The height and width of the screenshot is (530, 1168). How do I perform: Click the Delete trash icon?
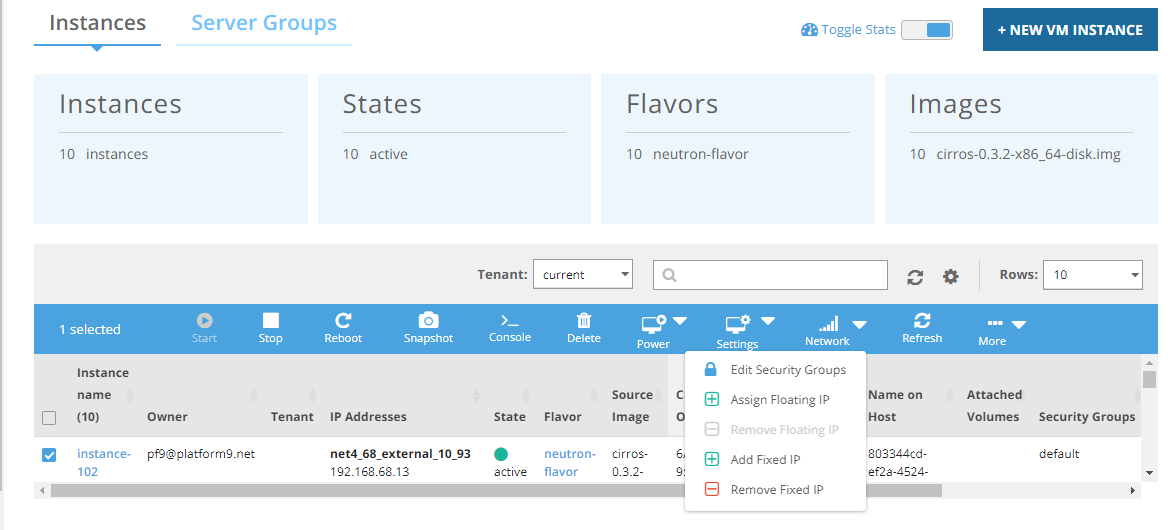pyautogui.click(x=584, y=321)
